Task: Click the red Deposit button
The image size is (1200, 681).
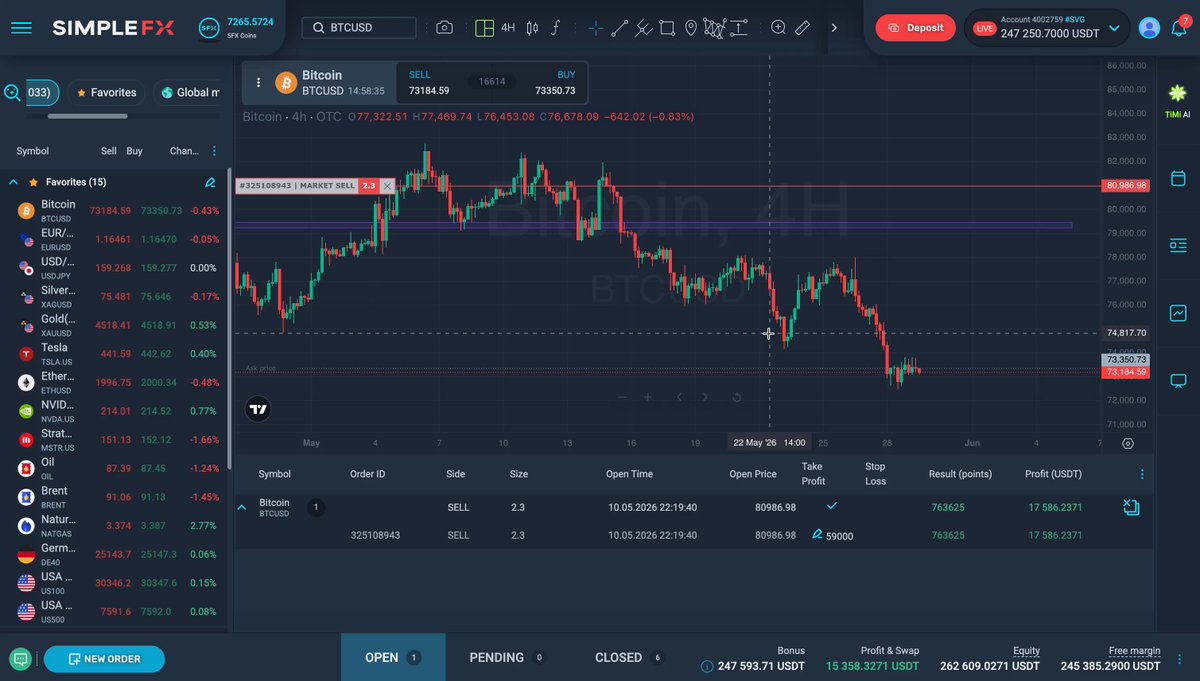Action: (x=915, y=28)
